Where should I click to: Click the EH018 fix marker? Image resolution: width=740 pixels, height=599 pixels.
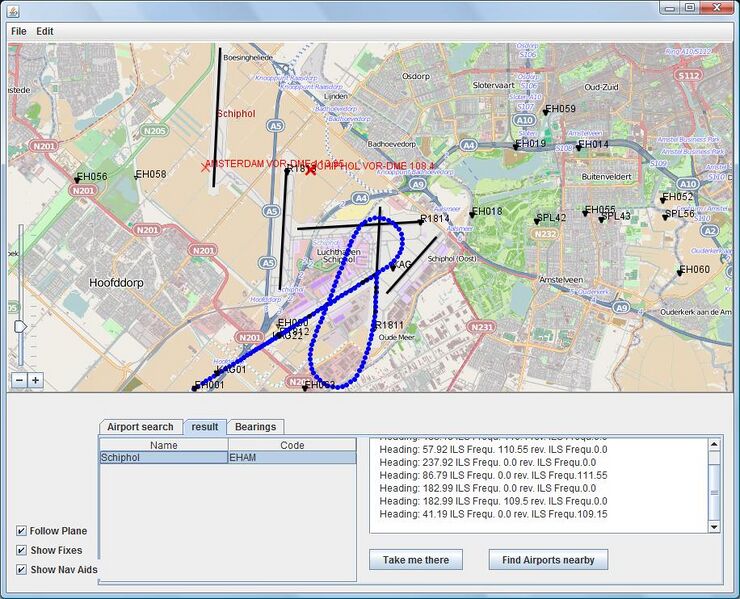(471, 215)
